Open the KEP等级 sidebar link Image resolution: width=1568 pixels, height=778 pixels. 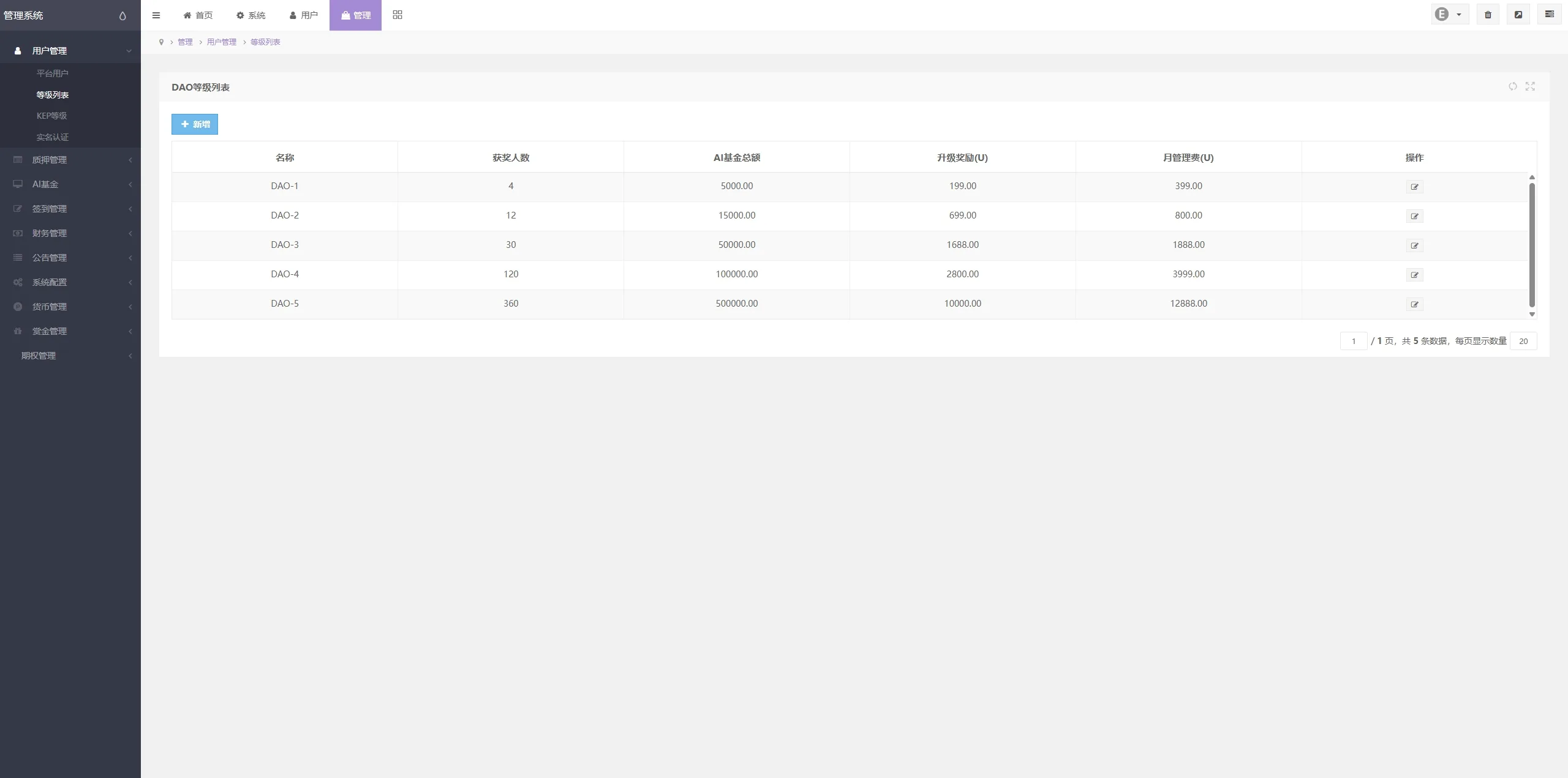pos(51,116)
